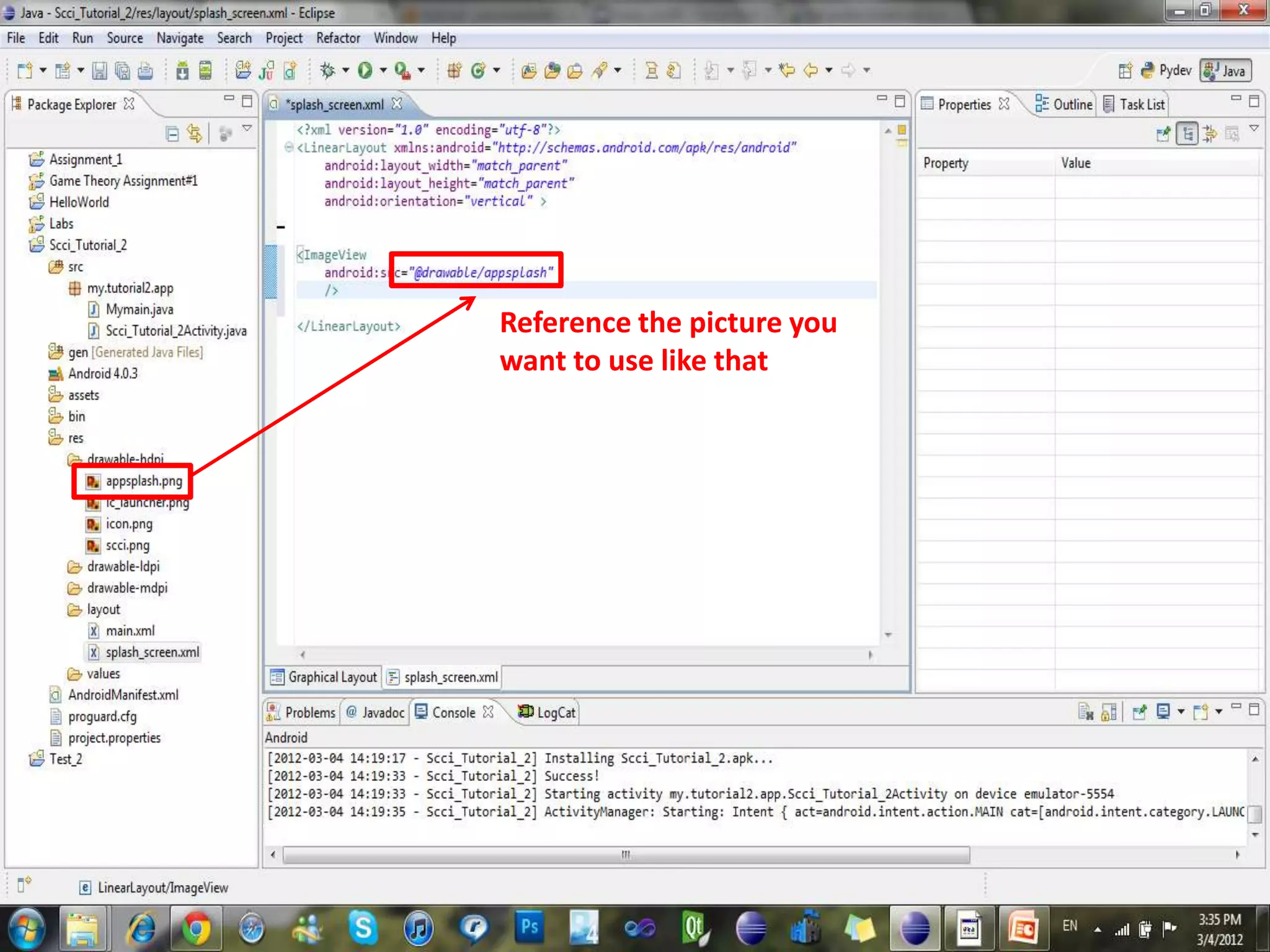Click the Run External Tools icon
The width and height of the screenshot is (1270, 952).
coord(402,71)
